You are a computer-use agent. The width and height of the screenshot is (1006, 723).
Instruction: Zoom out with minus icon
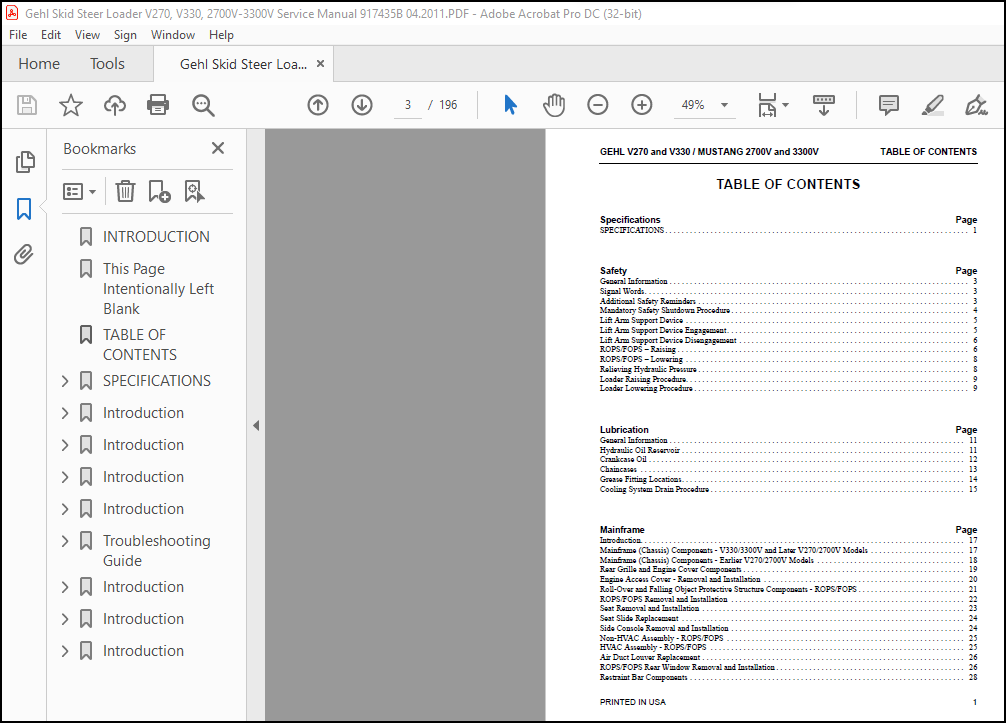597,105
